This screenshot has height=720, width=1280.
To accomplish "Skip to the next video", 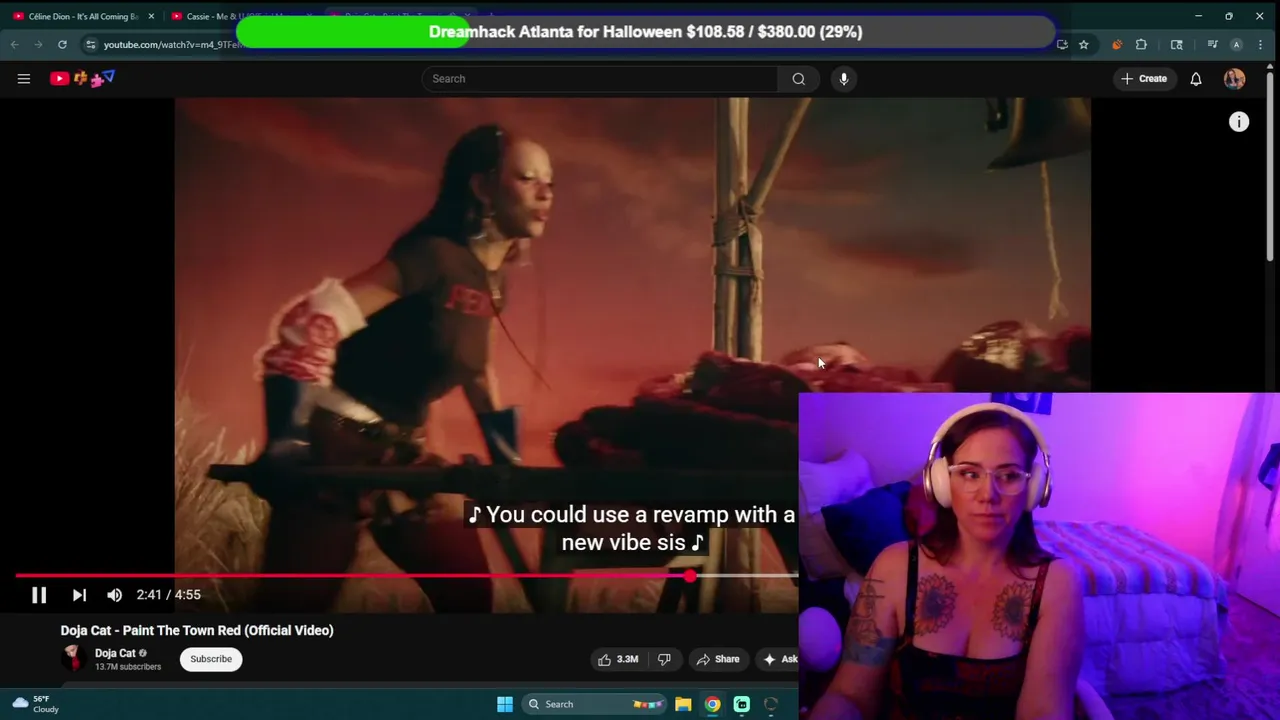I will [x=79, y=595].
